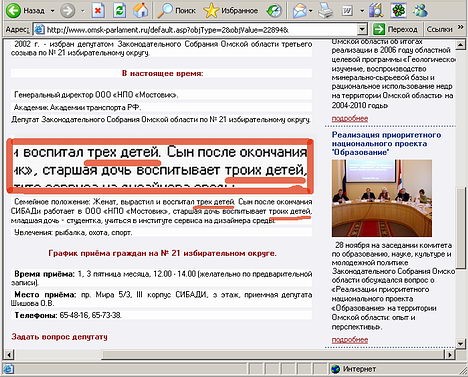Expand the Edit button dropdown arrow

click(362, 11)
